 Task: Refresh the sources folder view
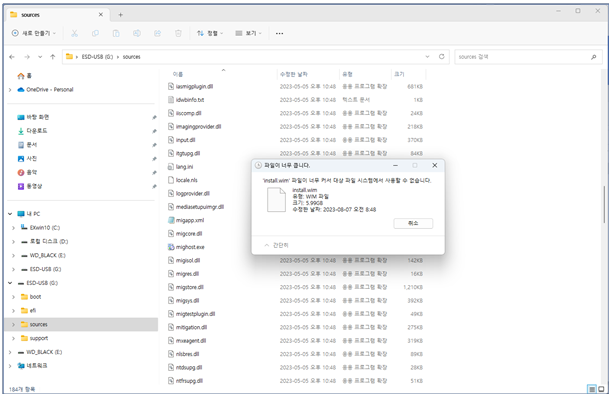[441, 57]
